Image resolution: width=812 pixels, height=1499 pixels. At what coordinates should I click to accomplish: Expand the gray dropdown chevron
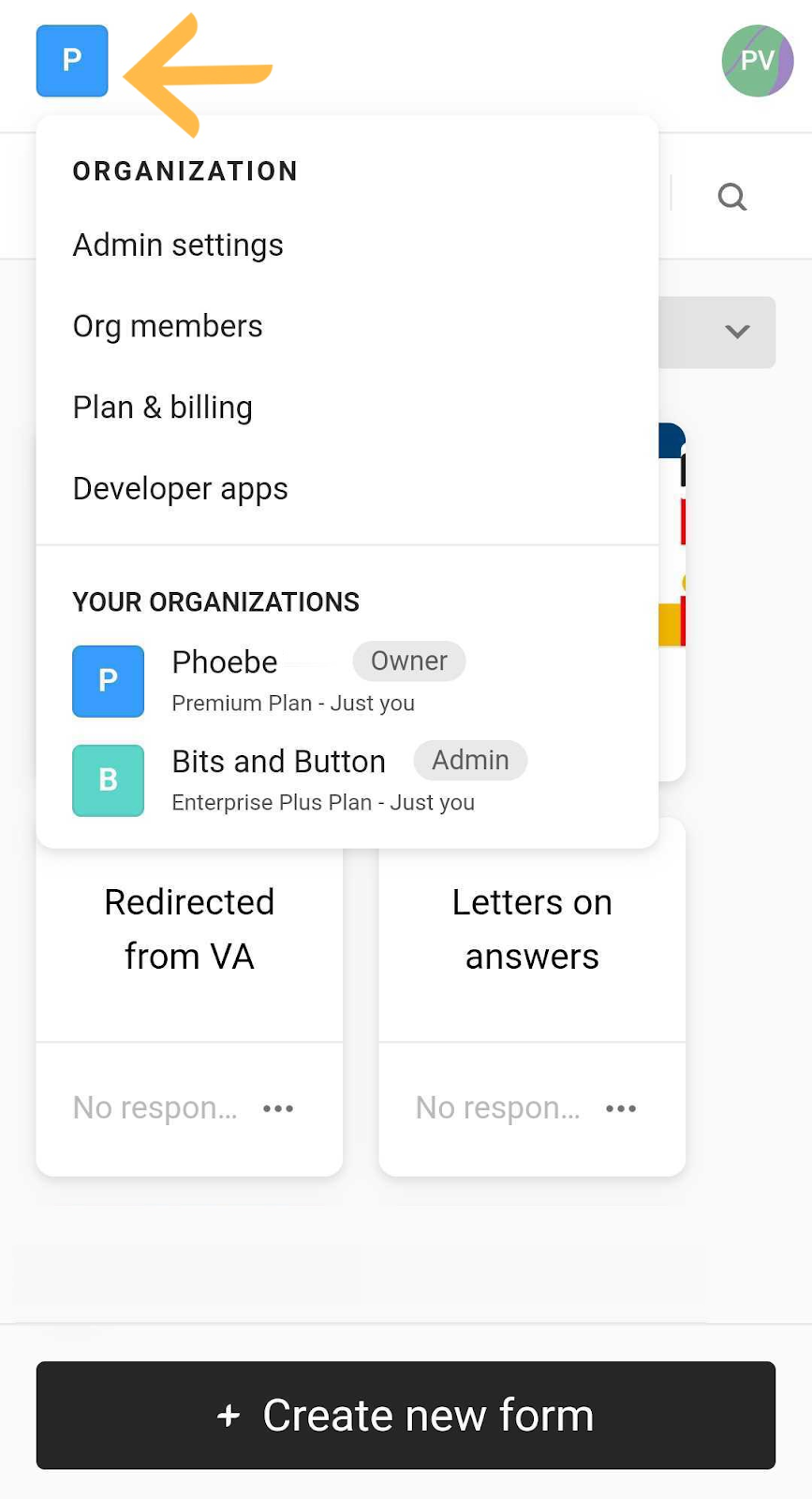tap(737, 332)
